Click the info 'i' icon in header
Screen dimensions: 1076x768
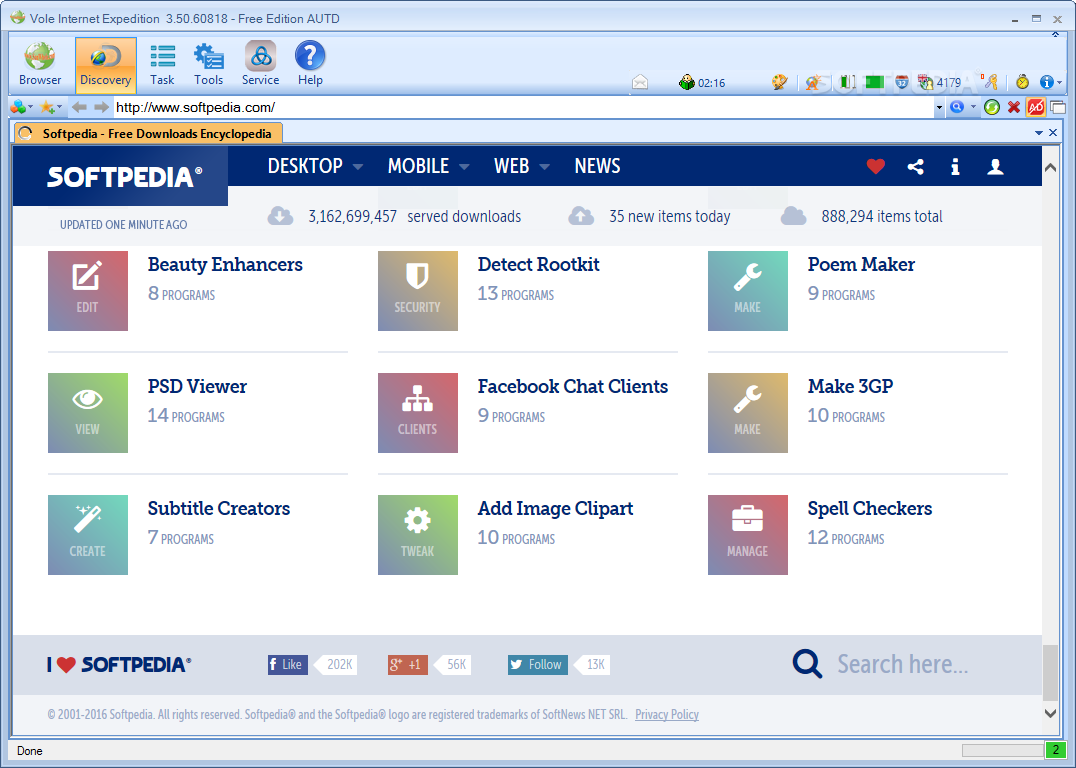955,166
